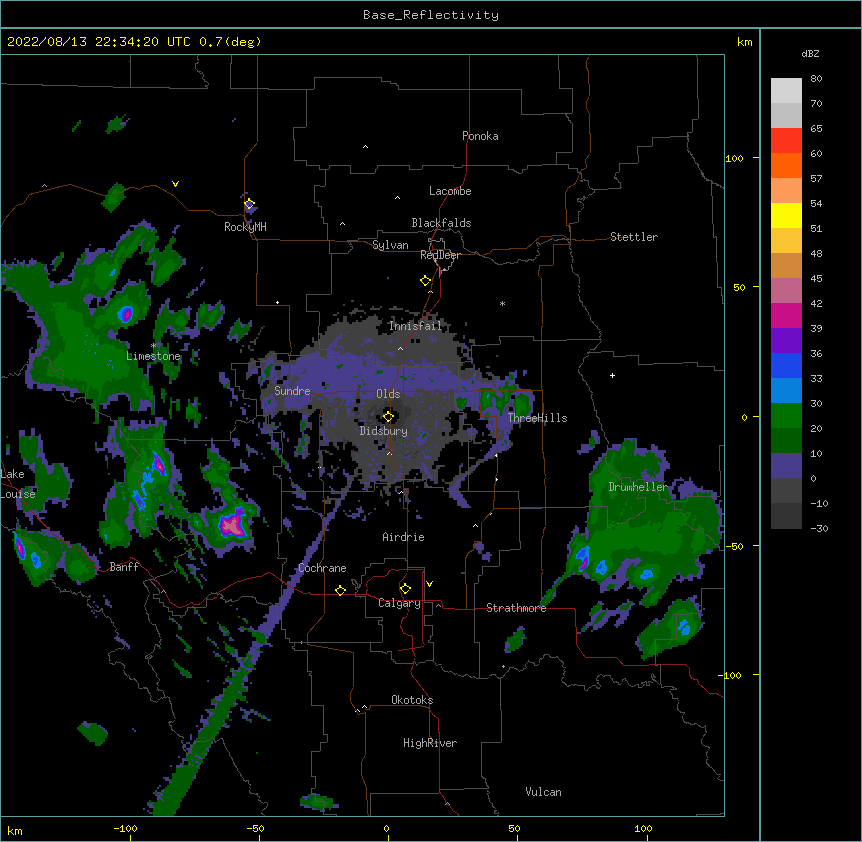Click the ThreeHills label

pos(537,418)
